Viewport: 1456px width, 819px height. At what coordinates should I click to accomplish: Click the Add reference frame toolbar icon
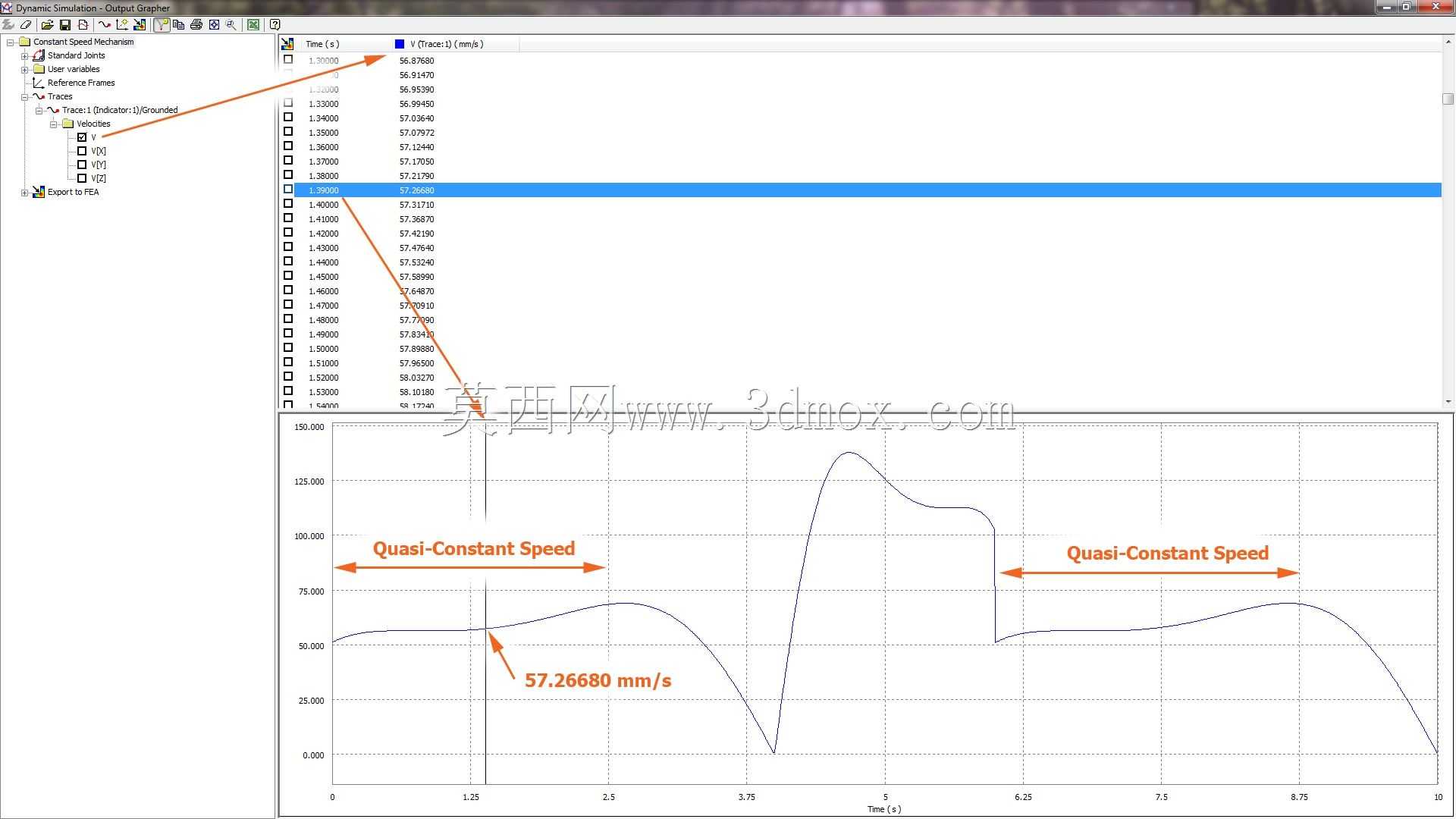pos(122,25)
